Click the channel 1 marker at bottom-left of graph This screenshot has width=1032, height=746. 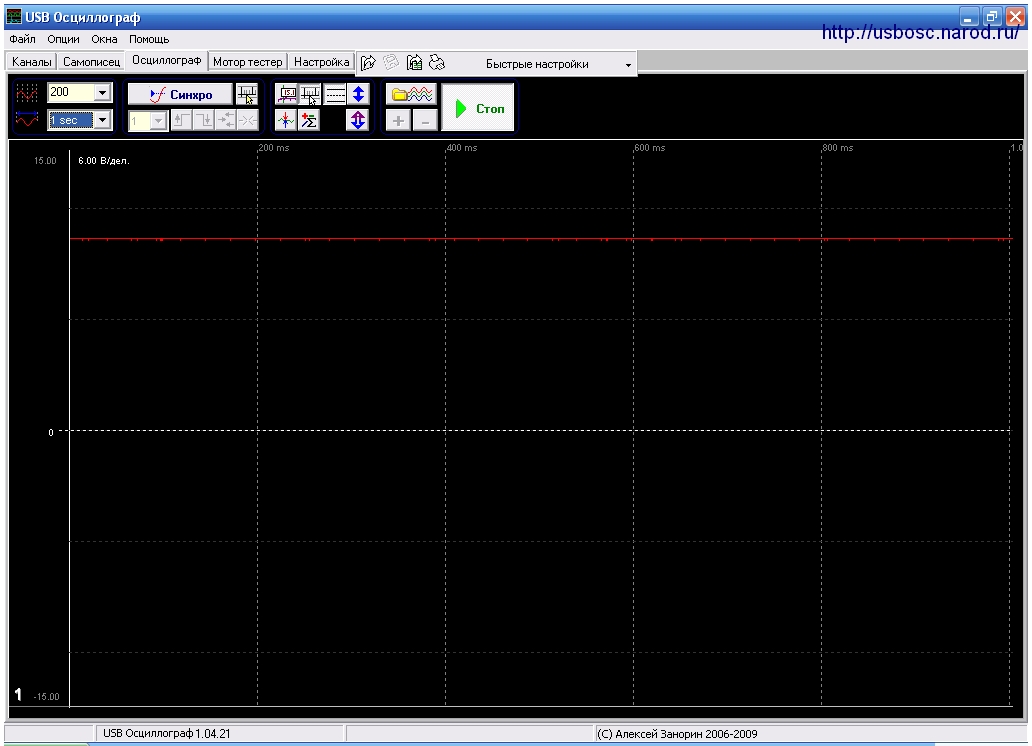tap(18, 695)
